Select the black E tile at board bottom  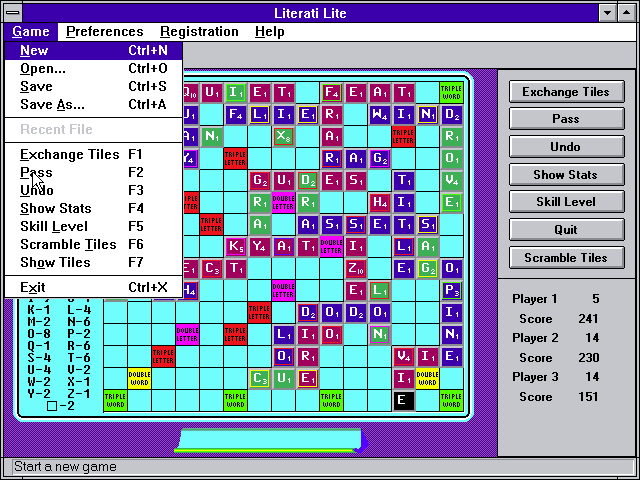pyautogui.click(x=403, y=400)
